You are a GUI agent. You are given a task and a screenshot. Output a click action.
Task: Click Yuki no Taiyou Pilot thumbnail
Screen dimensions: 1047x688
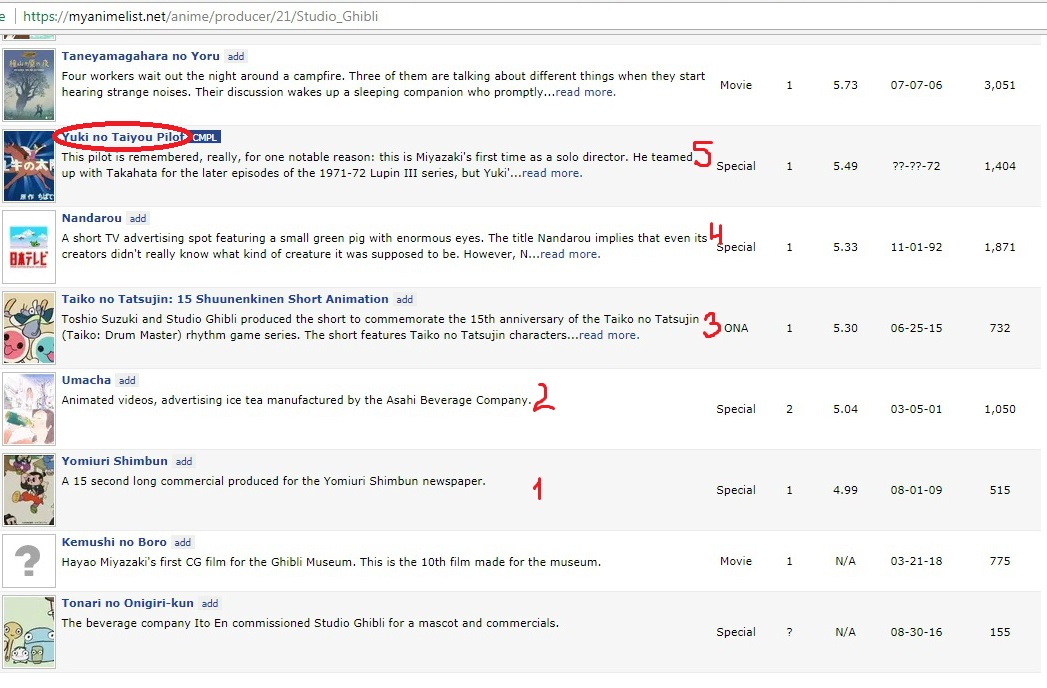point(29,166)
